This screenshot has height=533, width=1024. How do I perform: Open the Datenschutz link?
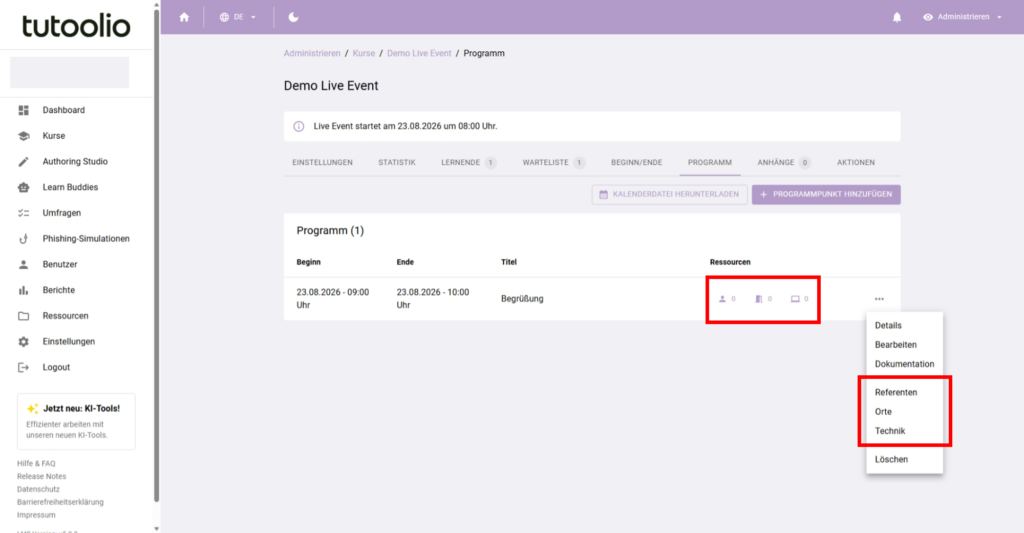coord(38,489)
